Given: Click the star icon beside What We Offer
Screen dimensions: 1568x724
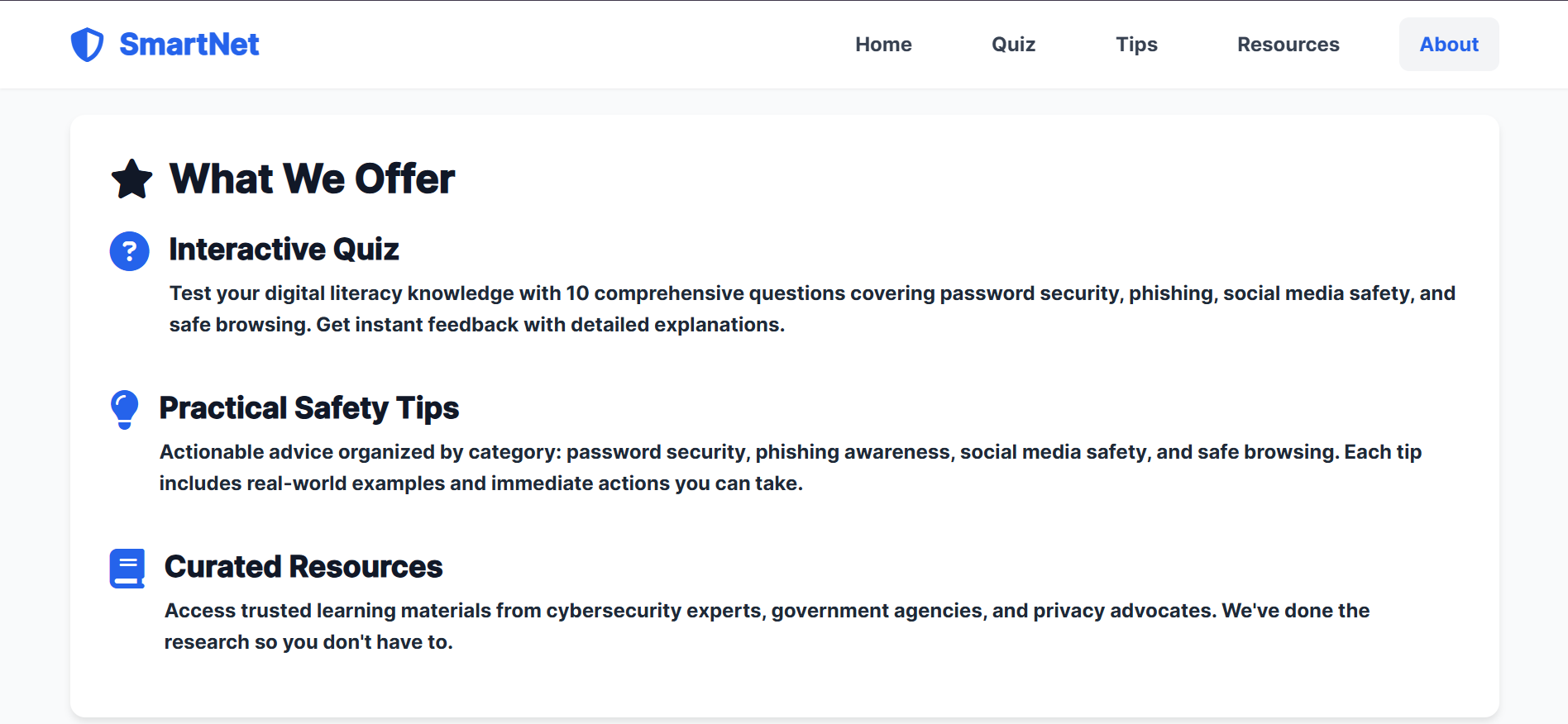Looking at the screenshot, I should pos(131,179).
